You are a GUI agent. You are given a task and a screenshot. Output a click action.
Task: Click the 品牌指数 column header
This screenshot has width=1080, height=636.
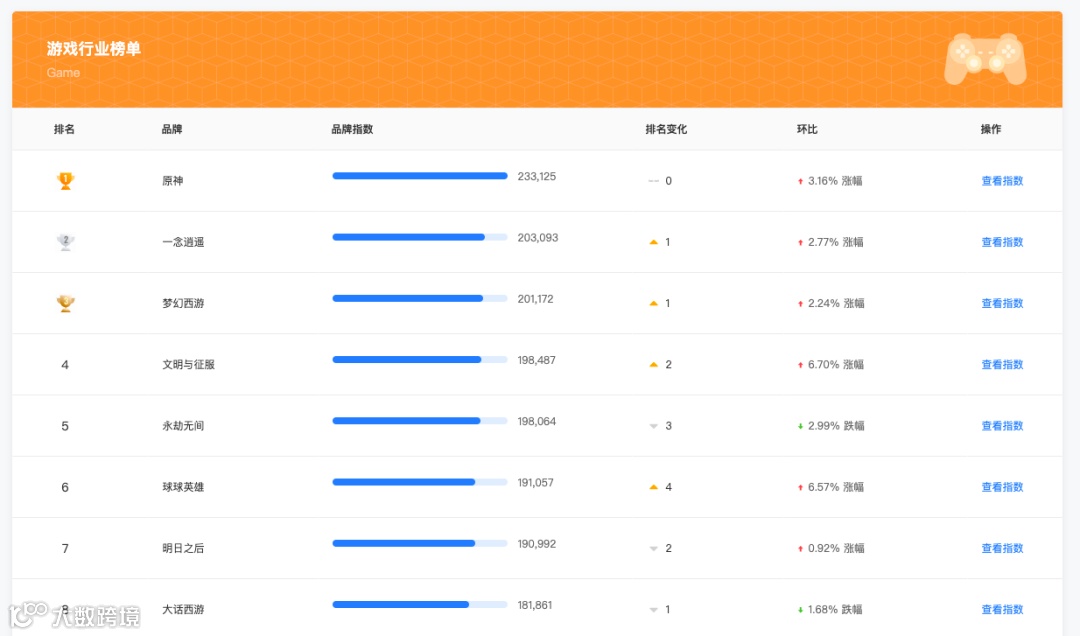click(352, 130)
